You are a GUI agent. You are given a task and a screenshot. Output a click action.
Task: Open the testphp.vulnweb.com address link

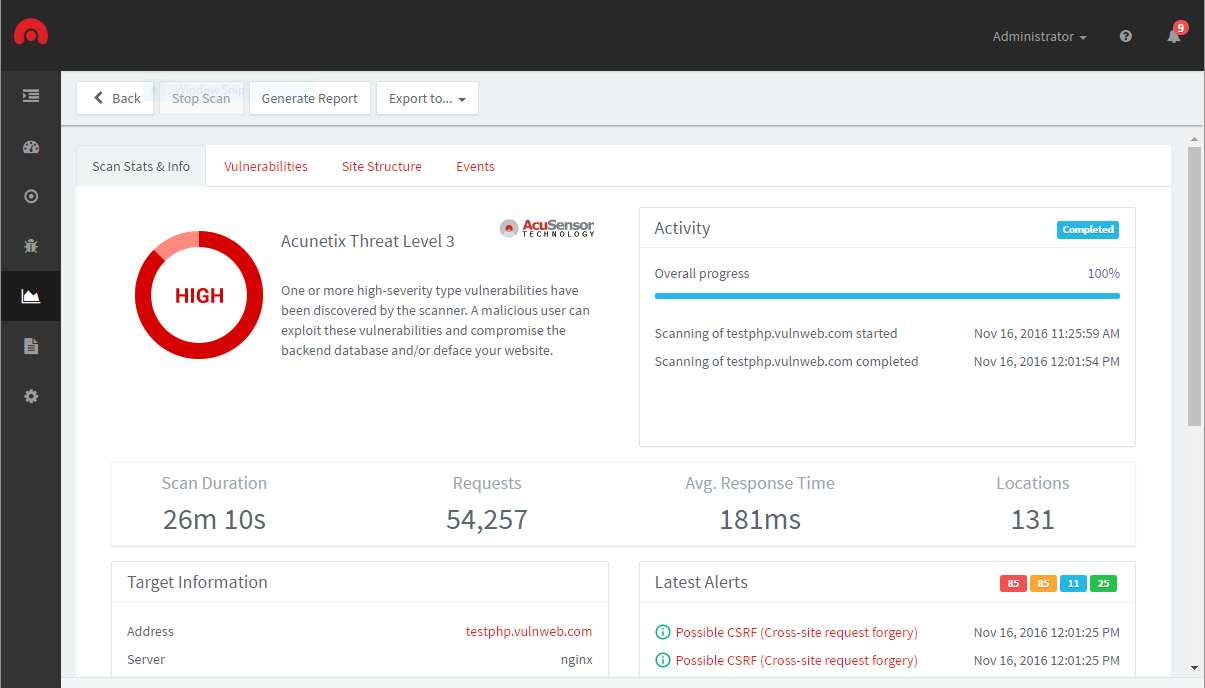tap(529, 631)
